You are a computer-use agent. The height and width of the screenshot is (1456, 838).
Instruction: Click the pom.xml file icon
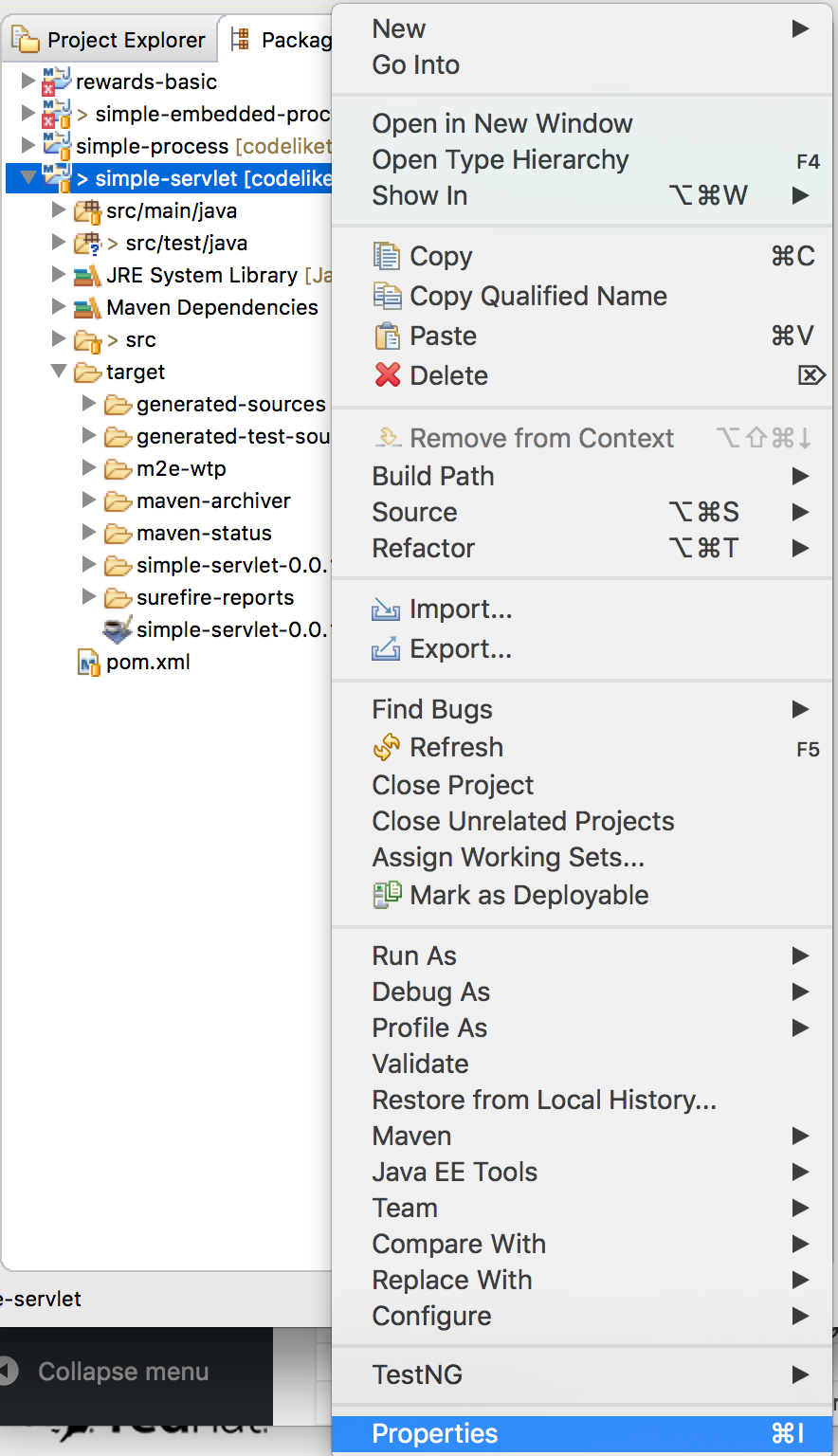click(88, 663)
